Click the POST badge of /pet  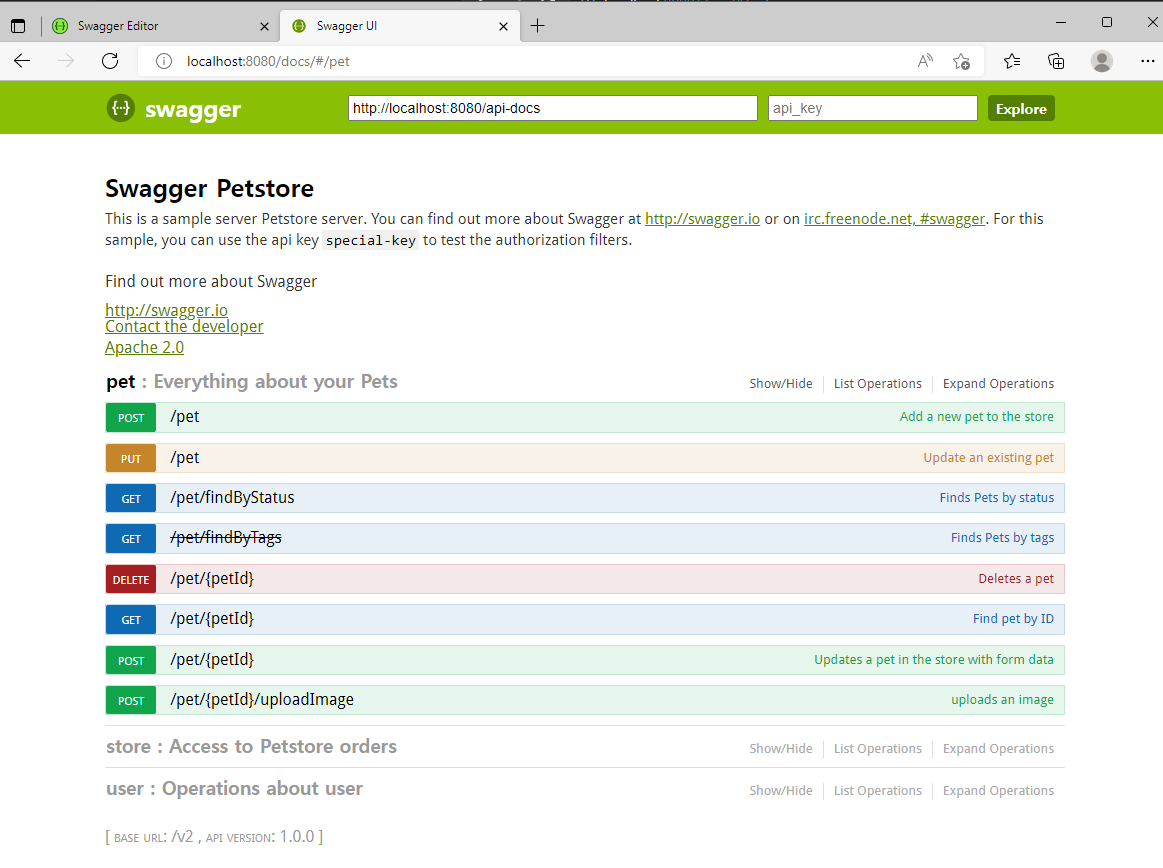click(x=131, y=418)
